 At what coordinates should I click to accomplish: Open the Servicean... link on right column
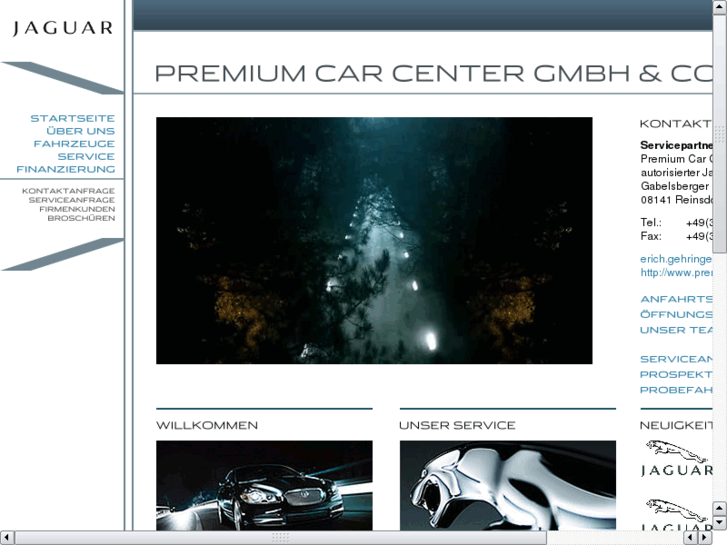676,359
